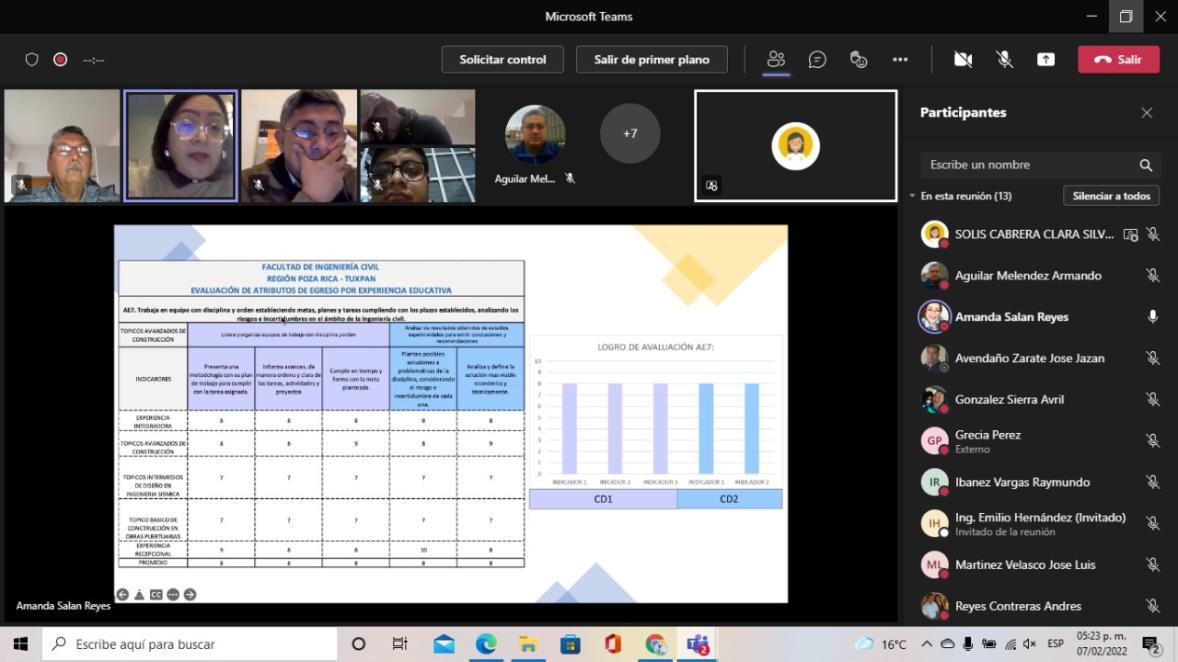Image resolution: width=1178 pixels, height=662 pixels.
Task: Open the meeting chat panel
Action: (x=817, y=60)
